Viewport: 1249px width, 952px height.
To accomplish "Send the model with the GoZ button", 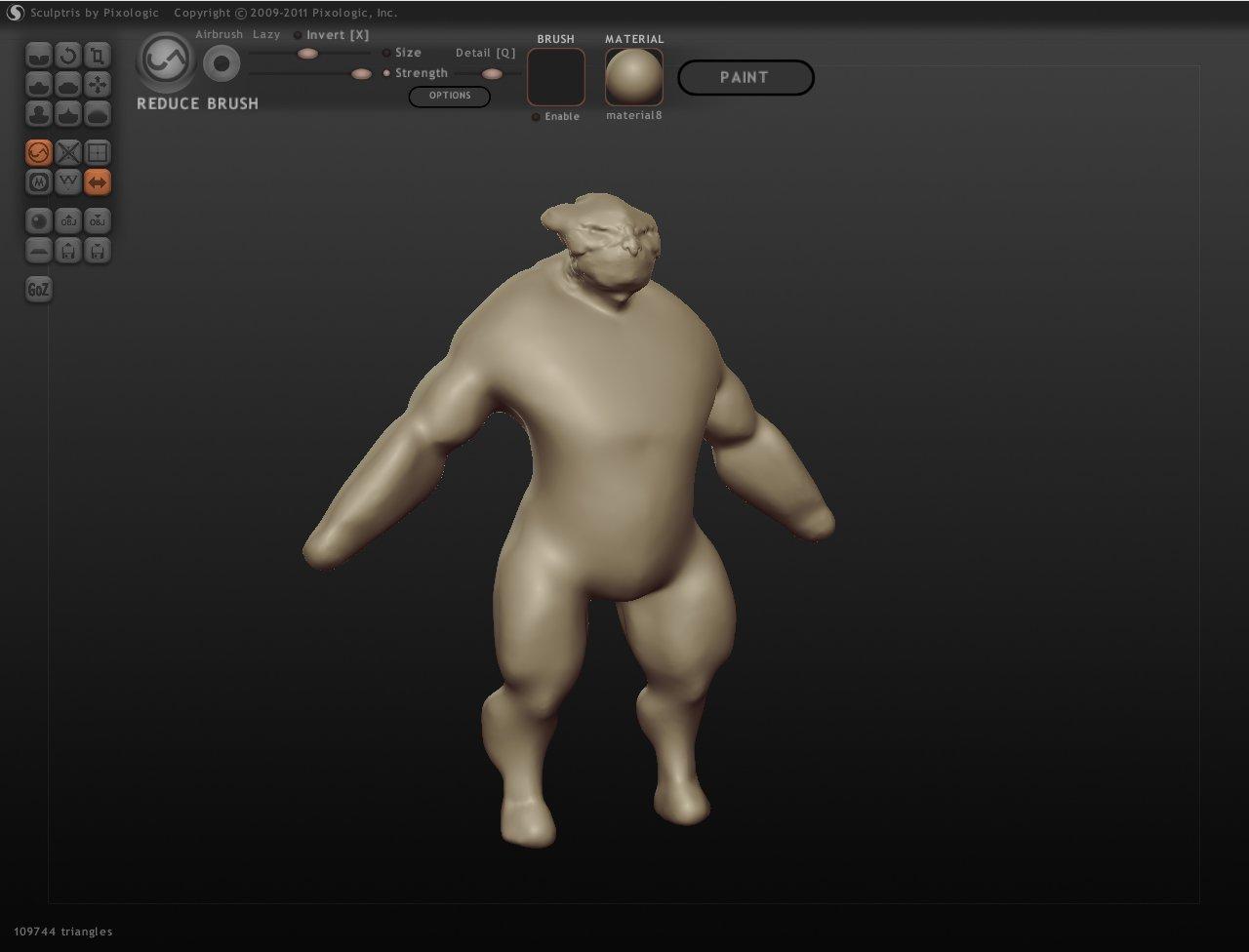I will [x=38, y=289].
